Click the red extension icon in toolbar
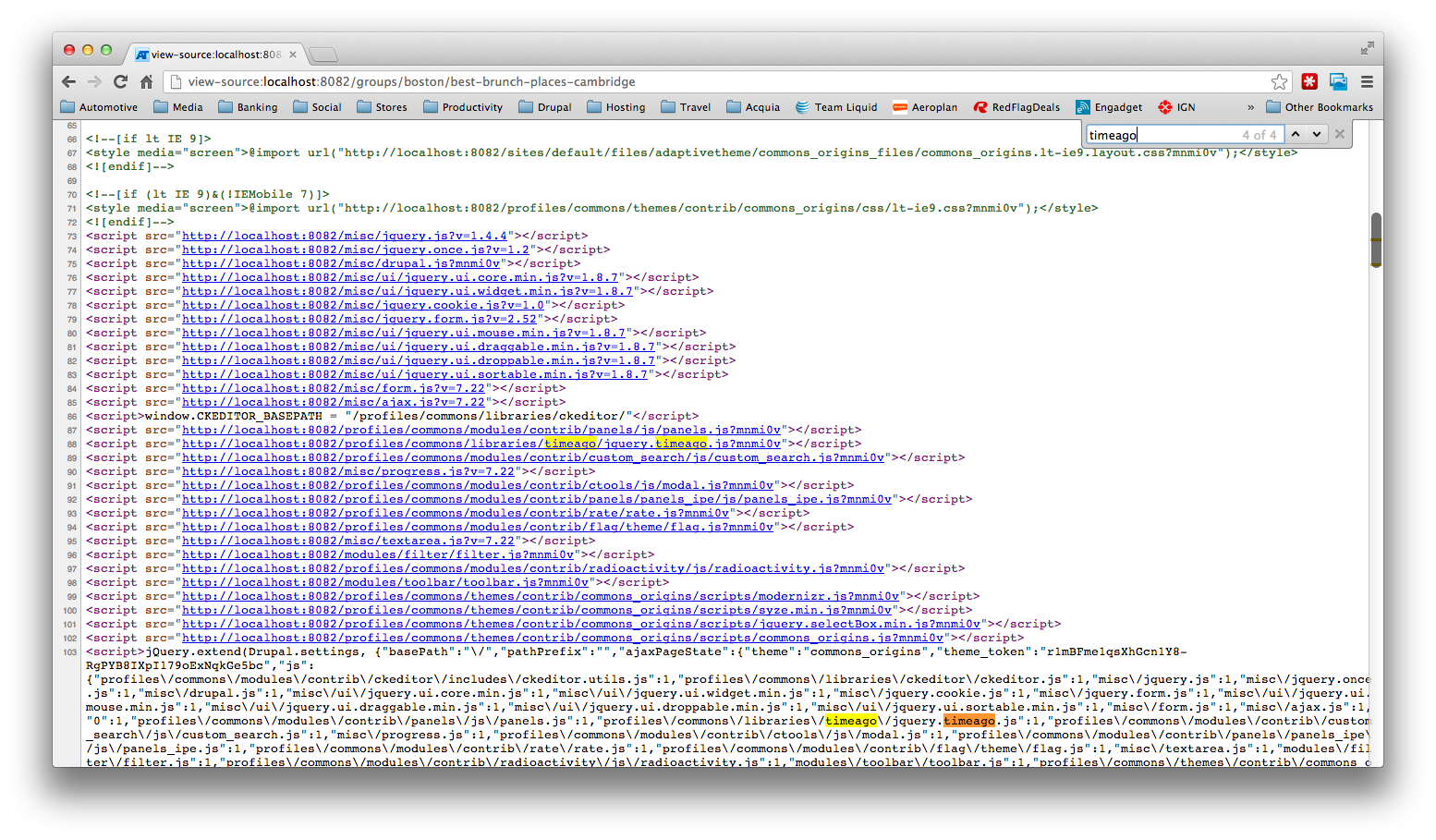 (x=1309, y=81)
